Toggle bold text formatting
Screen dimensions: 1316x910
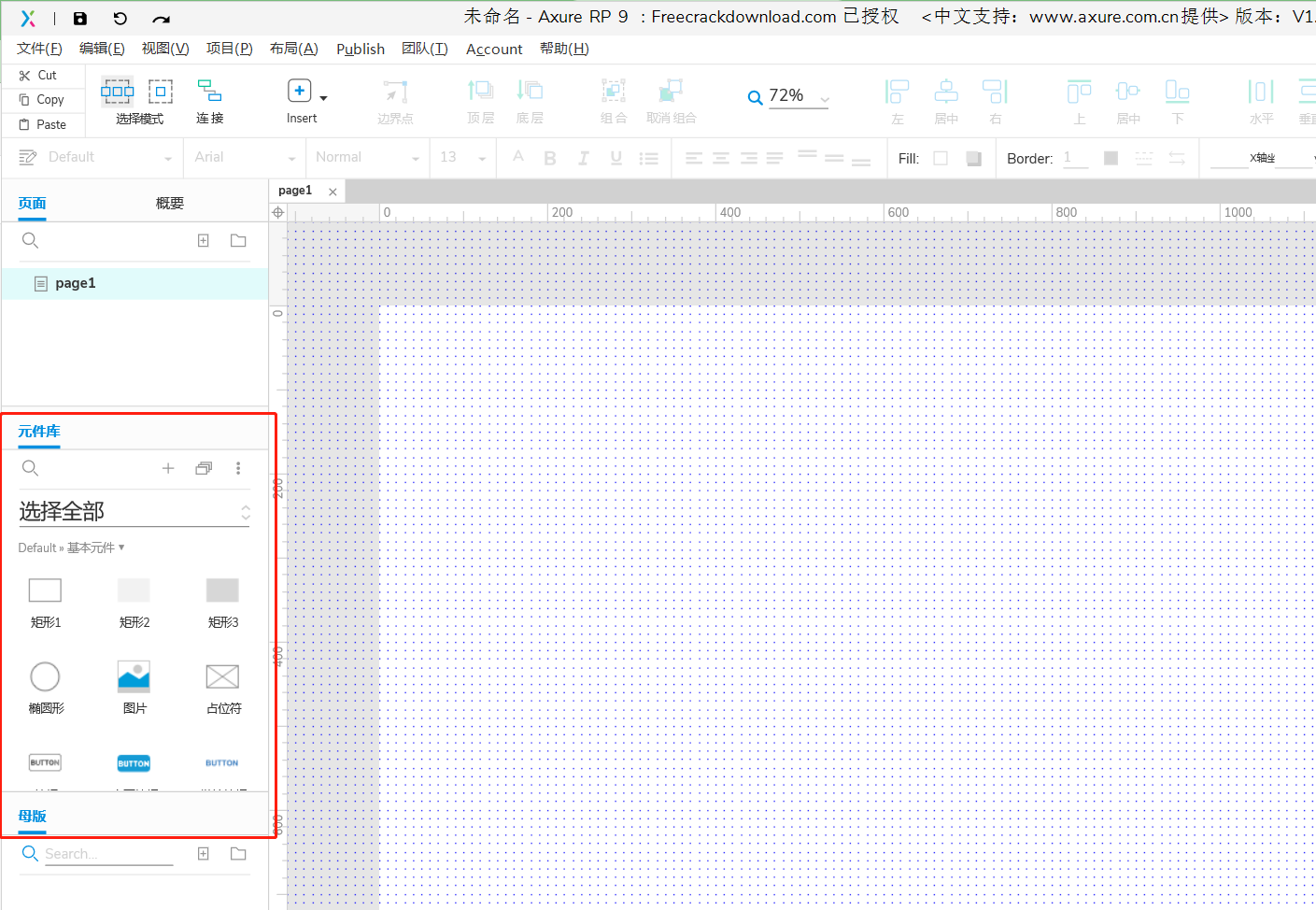[x=550, y=158]
